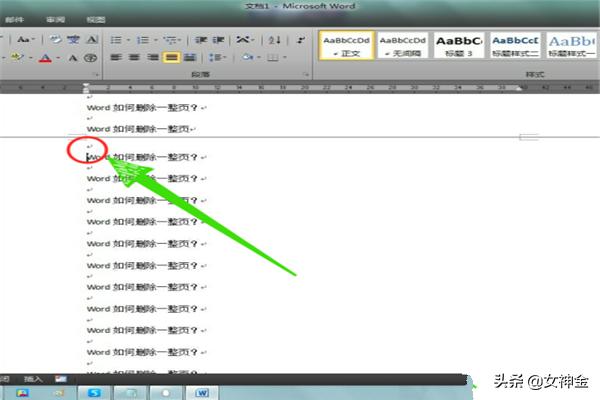
Task: Increase the paragraph indent
Action: pyautogui.click(x=216, y=39)
